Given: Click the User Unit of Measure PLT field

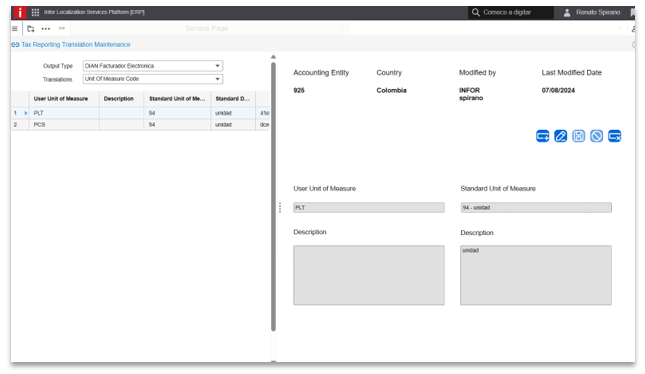Looking at the screenshot, I should coord(369,208).
